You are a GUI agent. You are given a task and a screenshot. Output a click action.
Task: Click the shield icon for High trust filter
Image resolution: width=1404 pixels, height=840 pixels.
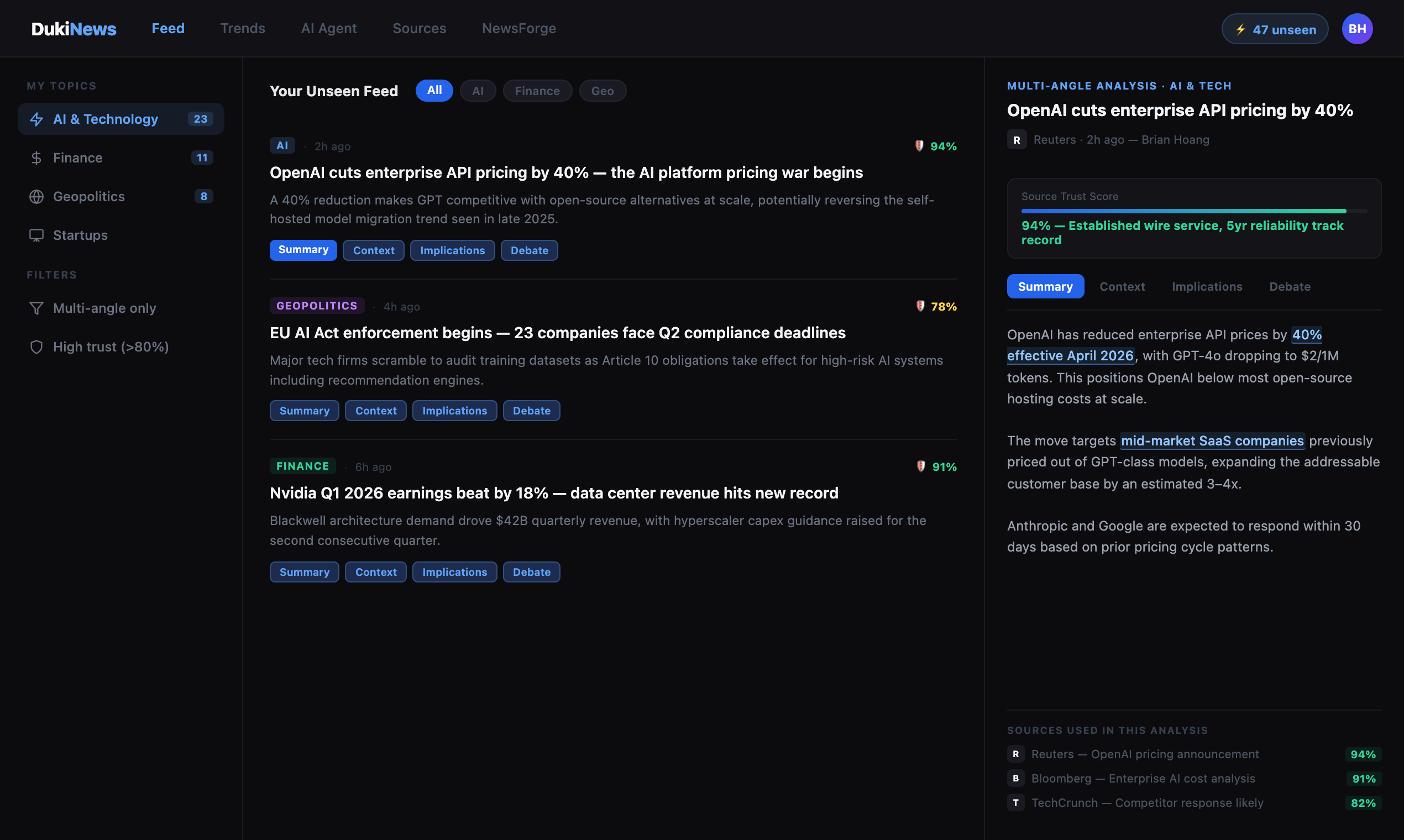click(x=37, y=347)
